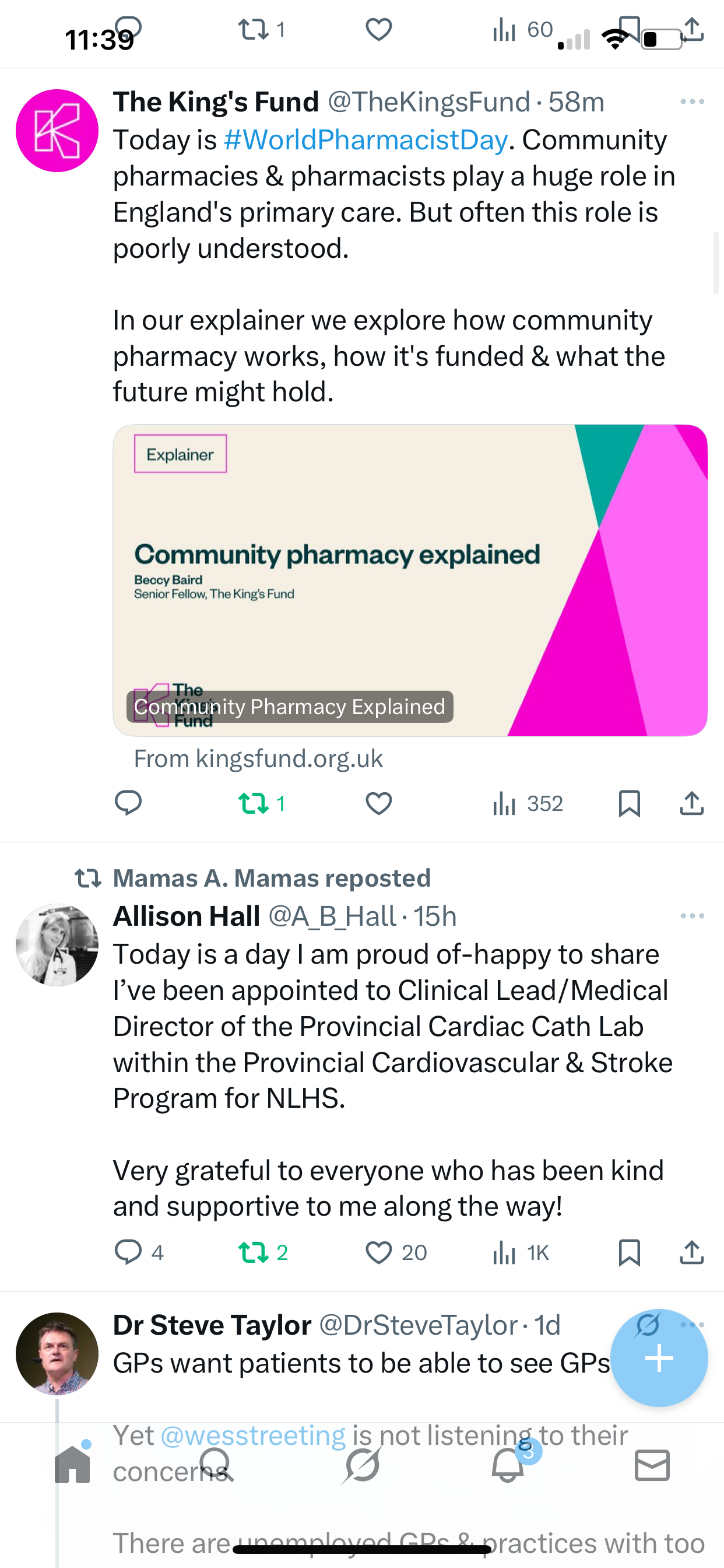This screenshot has height=1568, width=724.
Task: Open Messages envelope in bottom bar
Action: (x=652, y=1464)
